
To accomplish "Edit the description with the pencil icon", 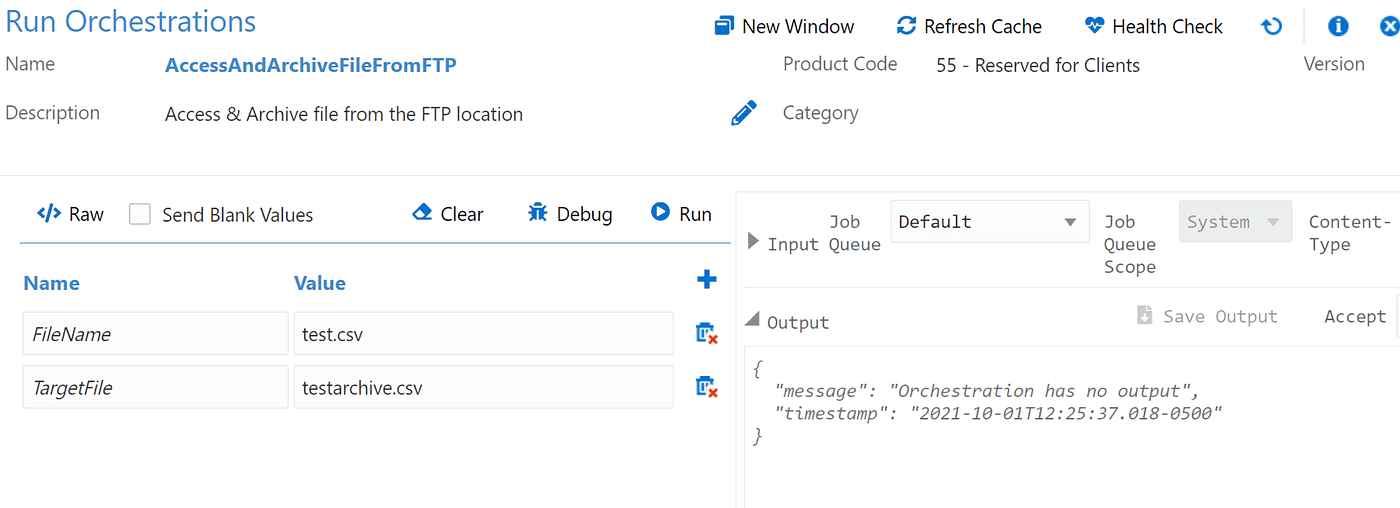I will point(743,113).
